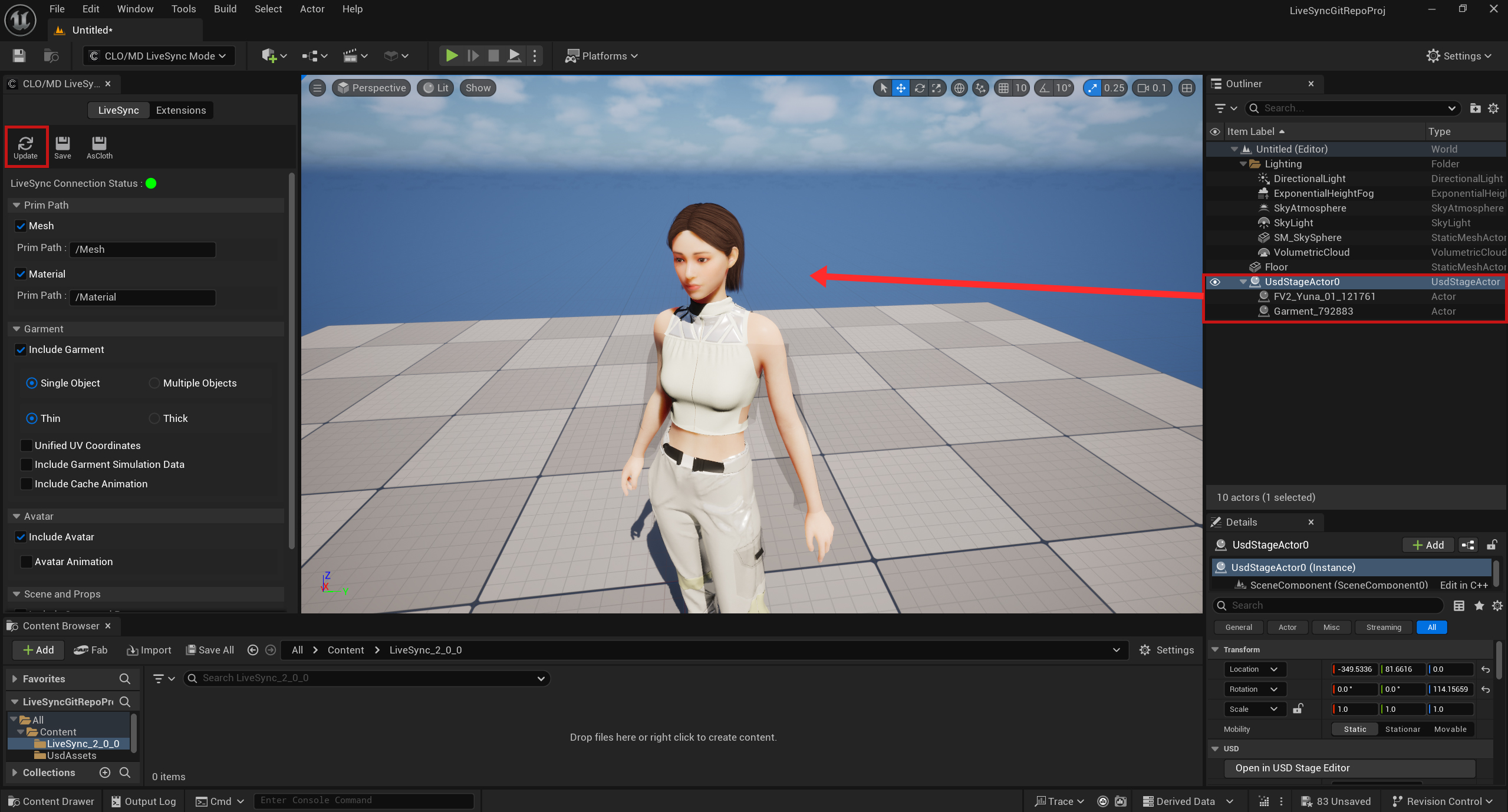Click the LiveSync Update icon

coord(25,147)
